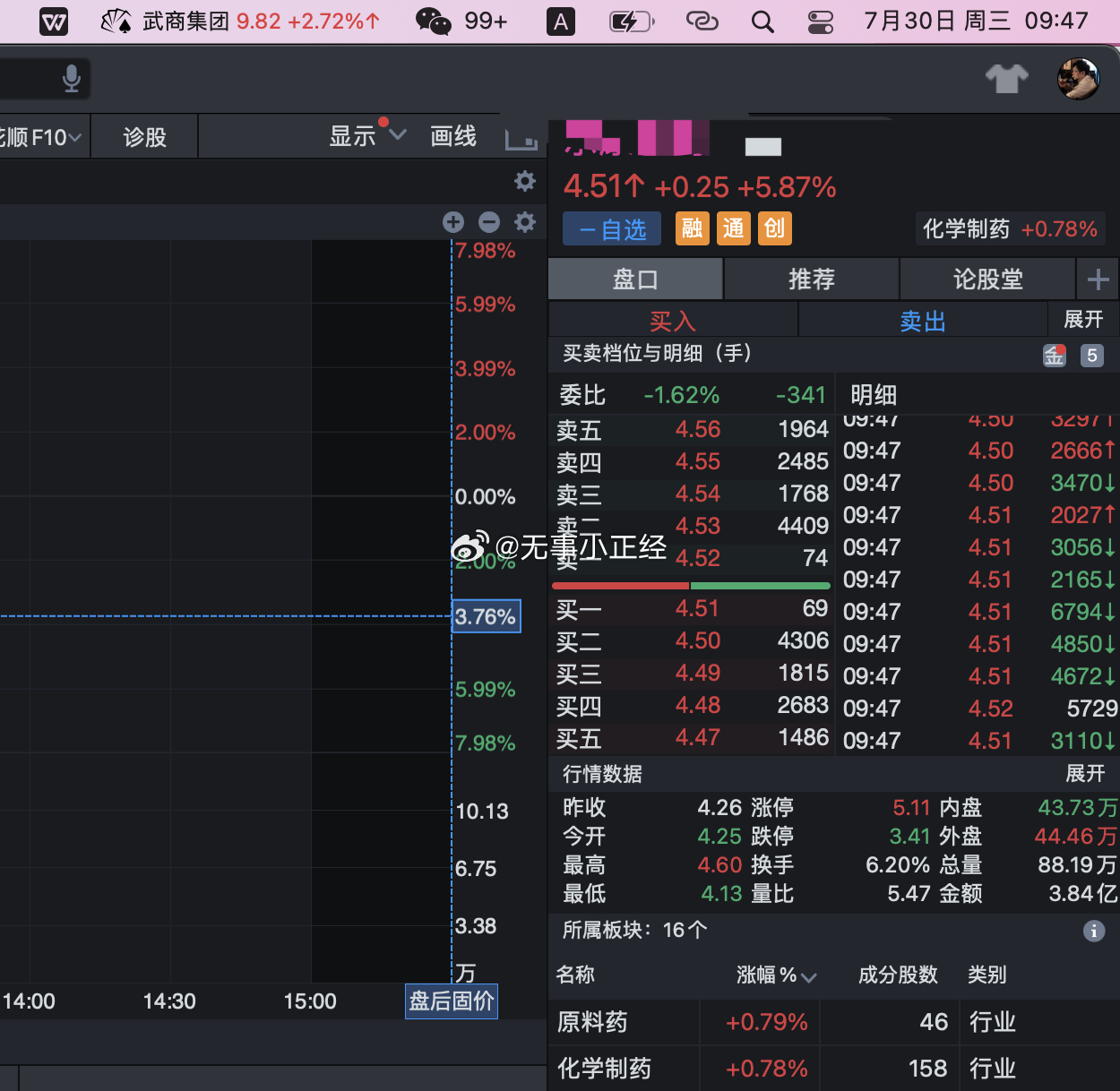Click 15:00 time axis label
This screenshot has width=1120, height=1091.
point(310,1001)
